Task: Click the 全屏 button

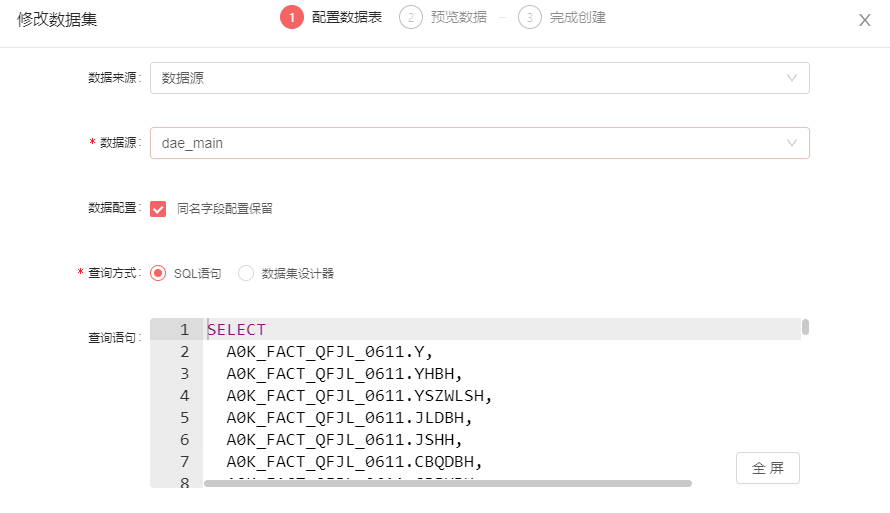Action: tap(767, 468)
